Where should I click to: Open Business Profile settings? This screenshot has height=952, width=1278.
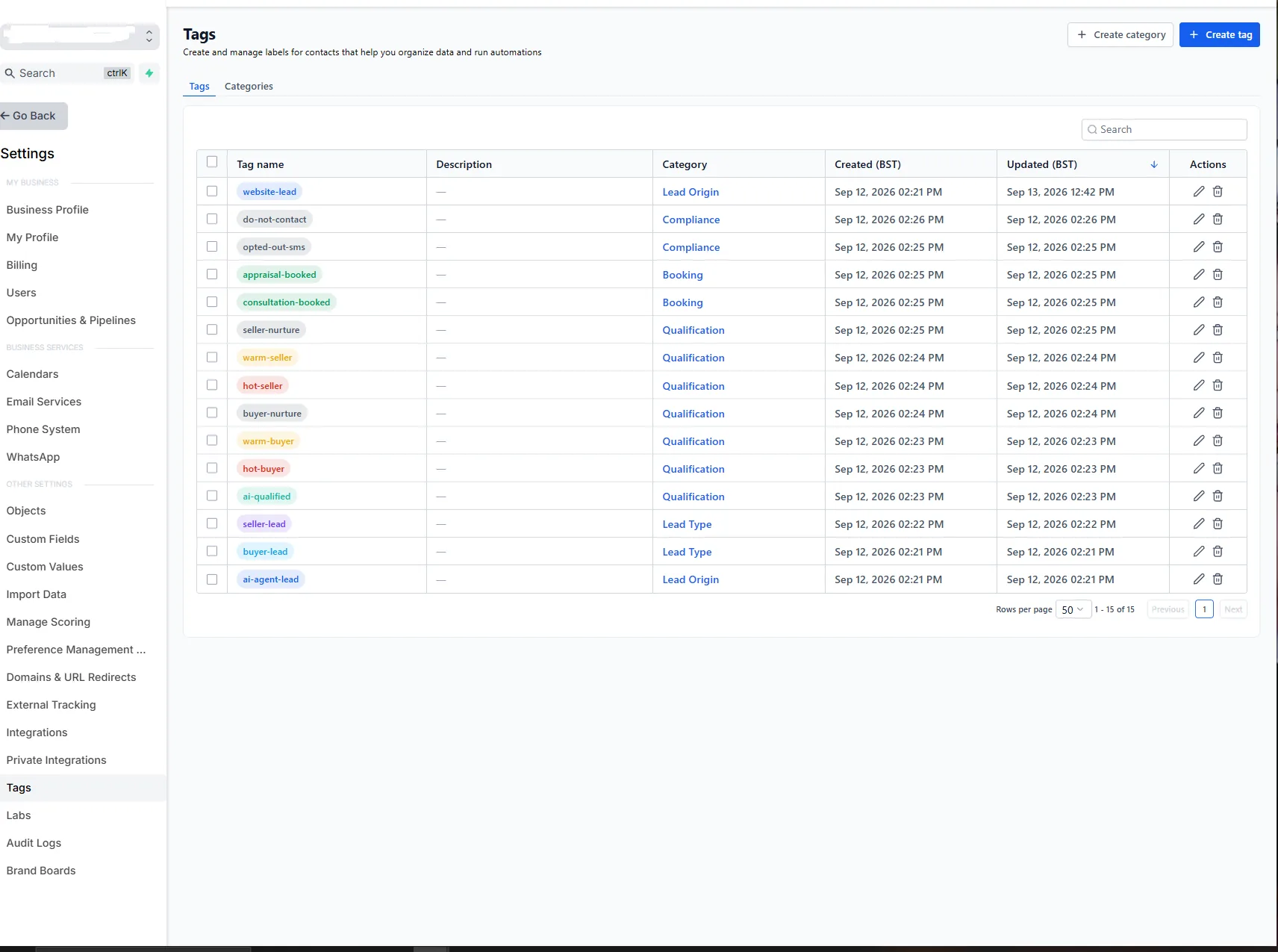point(47,210)
